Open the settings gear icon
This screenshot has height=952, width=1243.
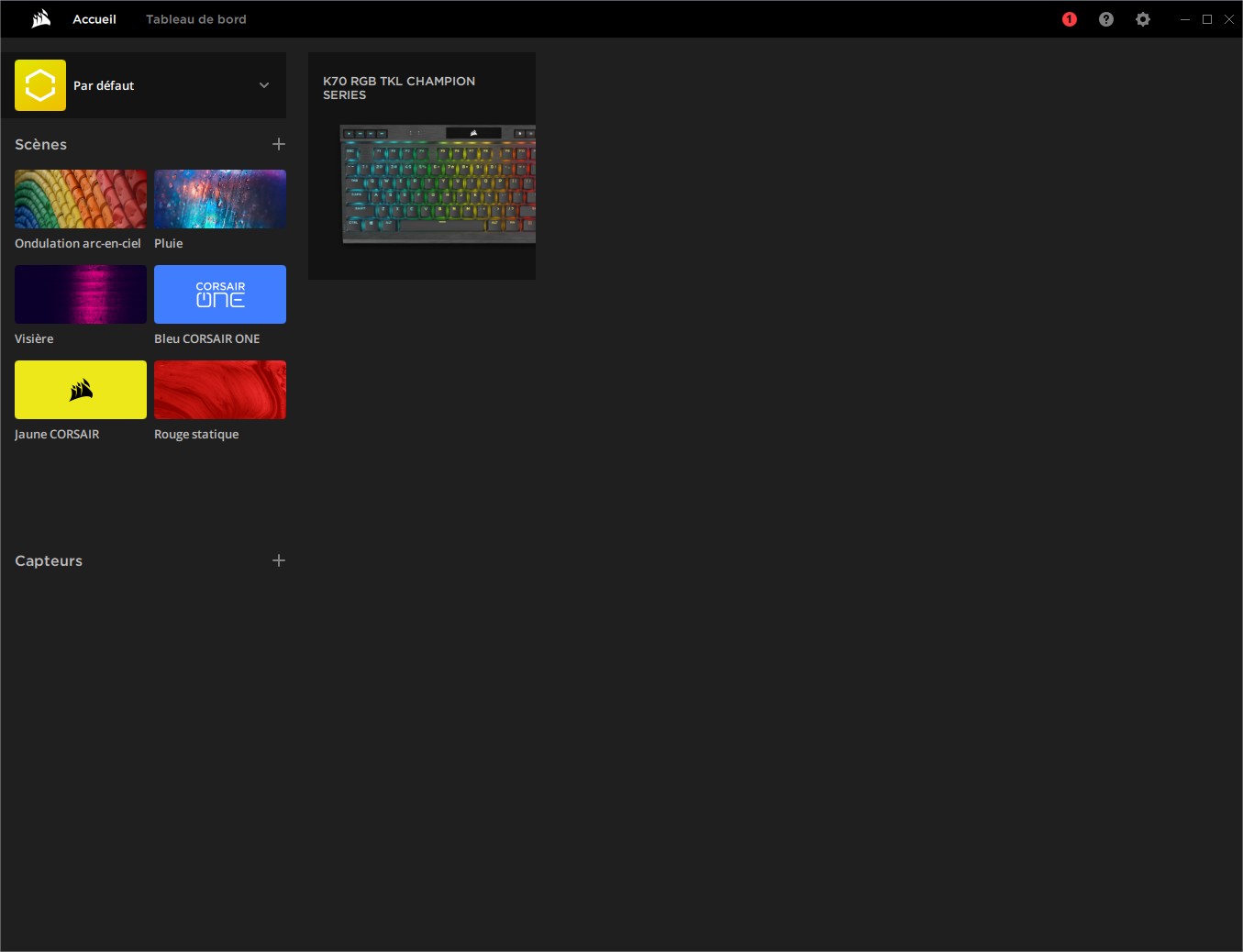pyautogui.click(x=1143, y=19)
